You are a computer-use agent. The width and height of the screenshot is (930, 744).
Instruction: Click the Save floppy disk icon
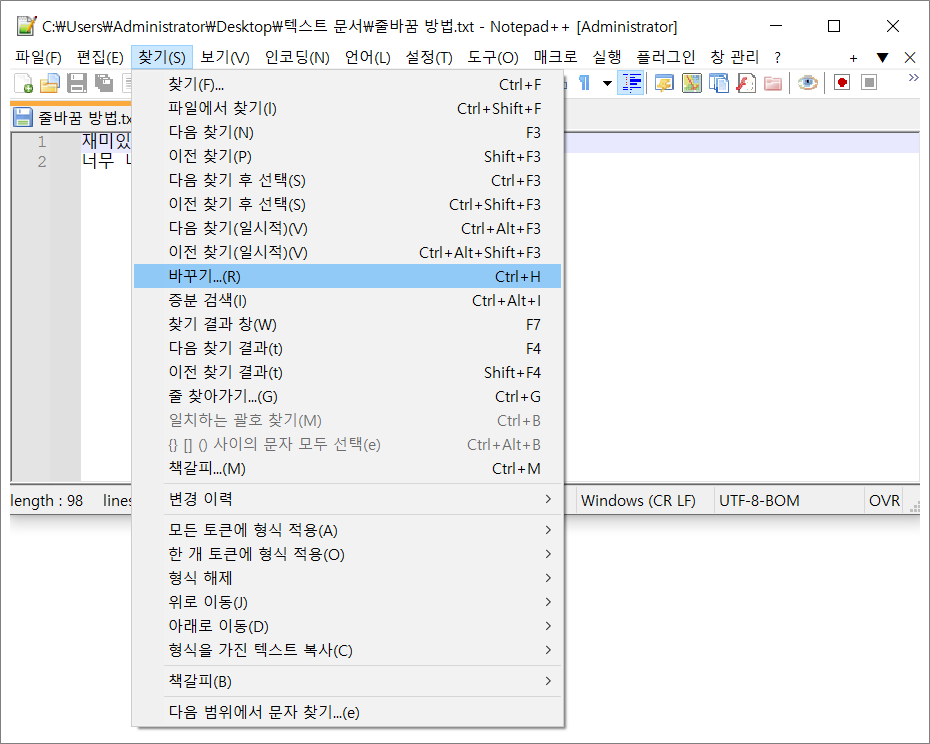pyautogui.click(x=77, y=83)
